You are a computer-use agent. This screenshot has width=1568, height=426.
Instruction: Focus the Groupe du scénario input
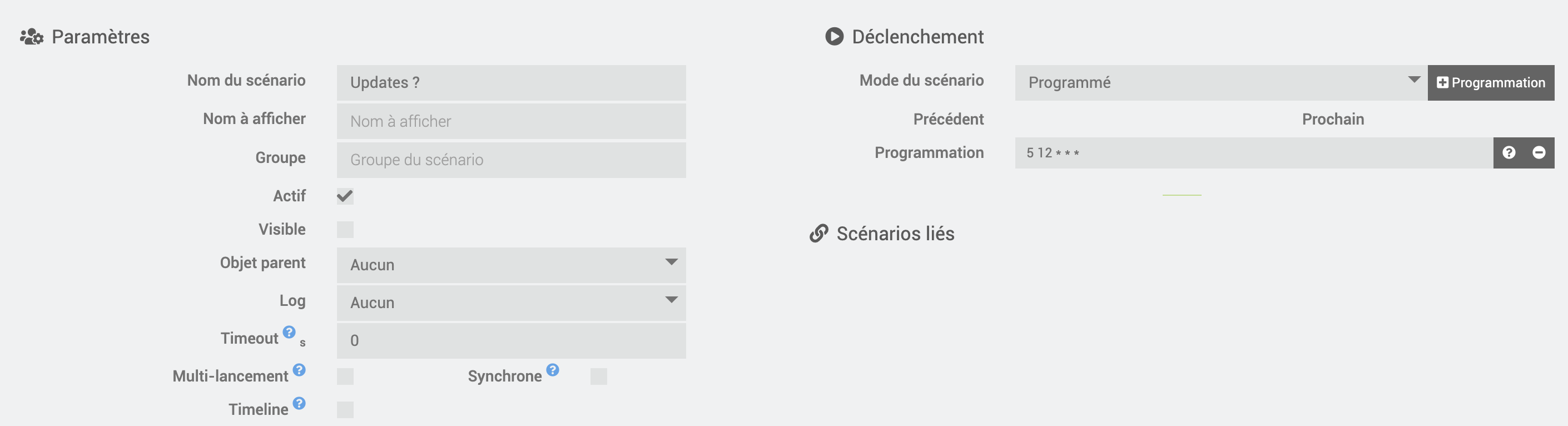[x=510, y=160]
